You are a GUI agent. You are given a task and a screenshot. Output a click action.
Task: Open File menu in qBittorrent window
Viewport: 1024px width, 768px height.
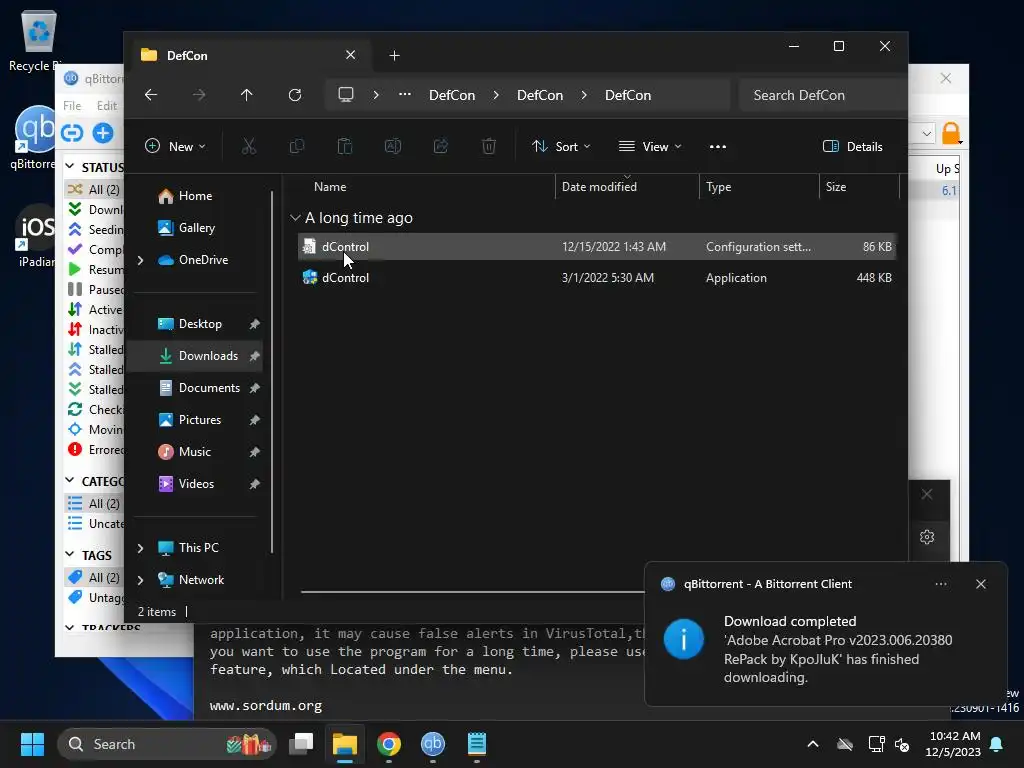coord(72,106)
